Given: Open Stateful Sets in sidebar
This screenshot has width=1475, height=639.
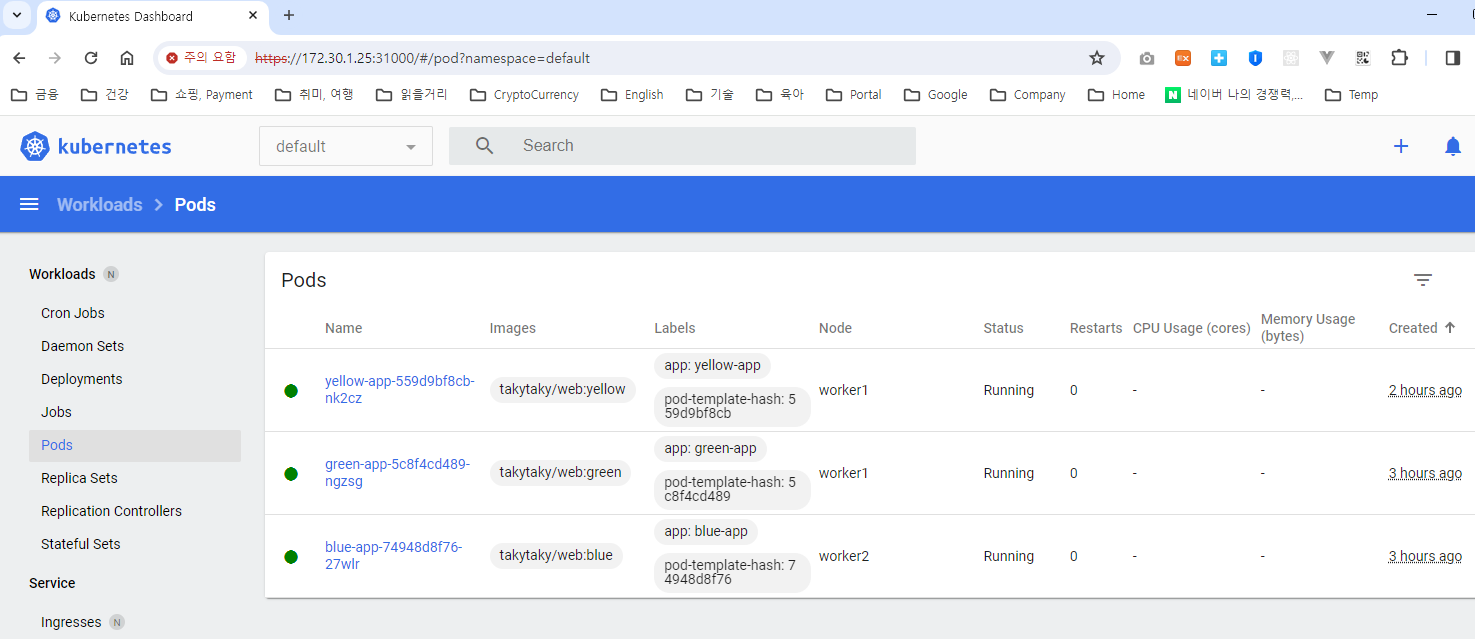Looking at the screenshot, I should coord(80,544).
